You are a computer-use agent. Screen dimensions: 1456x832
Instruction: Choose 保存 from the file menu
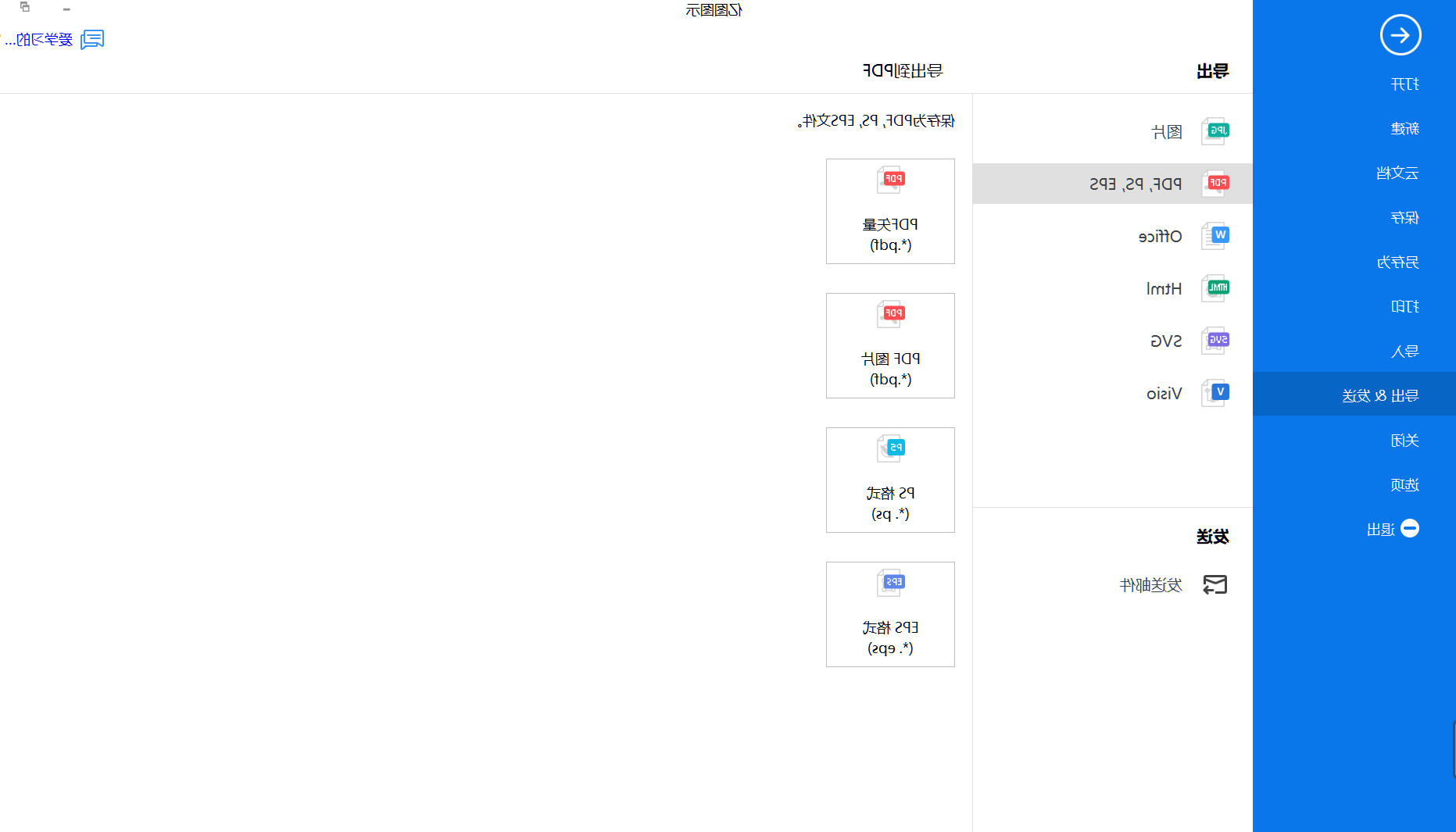[1404, 218]
